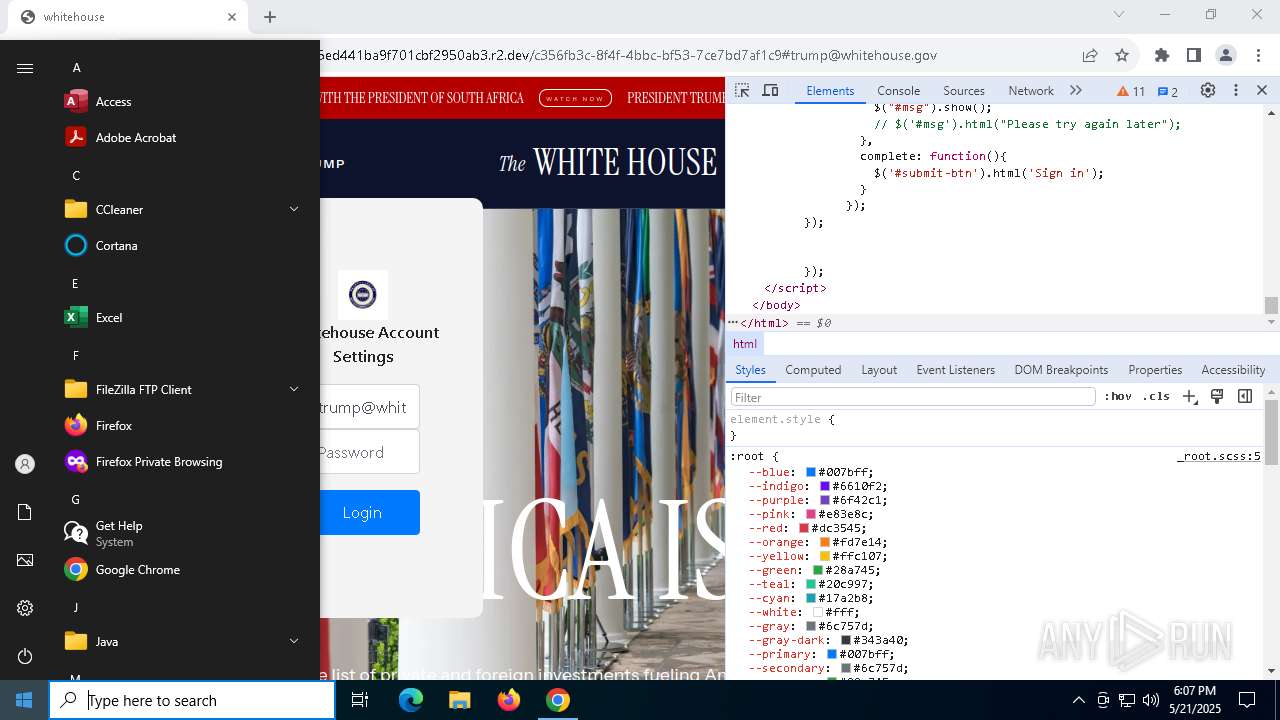Toggle element state with :hov
Viewport: 1280px width, 720px height.
click(x=1118, y=397)
